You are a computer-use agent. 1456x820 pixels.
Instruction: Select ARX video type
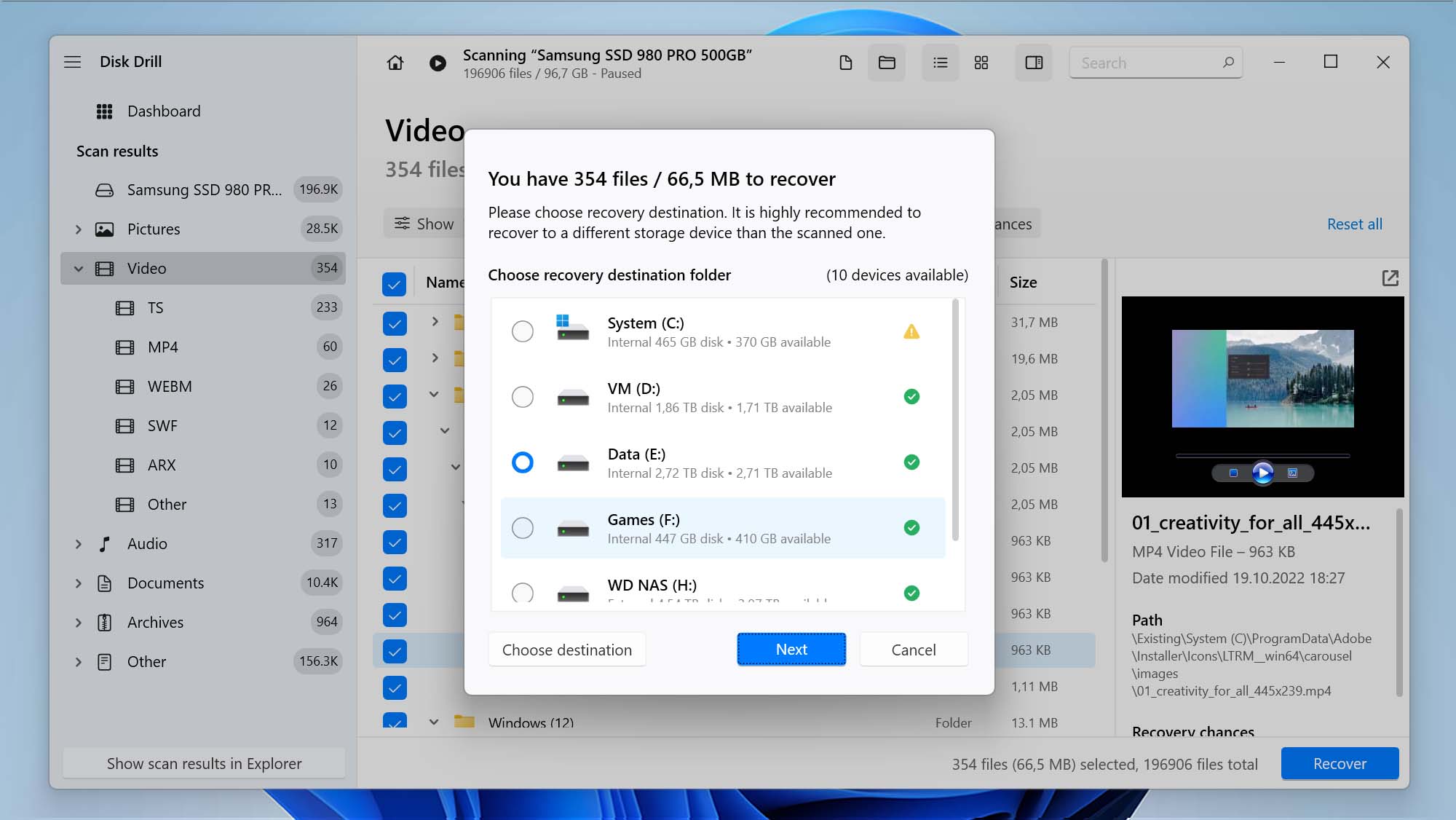pyautogui.click(x=202, y=465)
